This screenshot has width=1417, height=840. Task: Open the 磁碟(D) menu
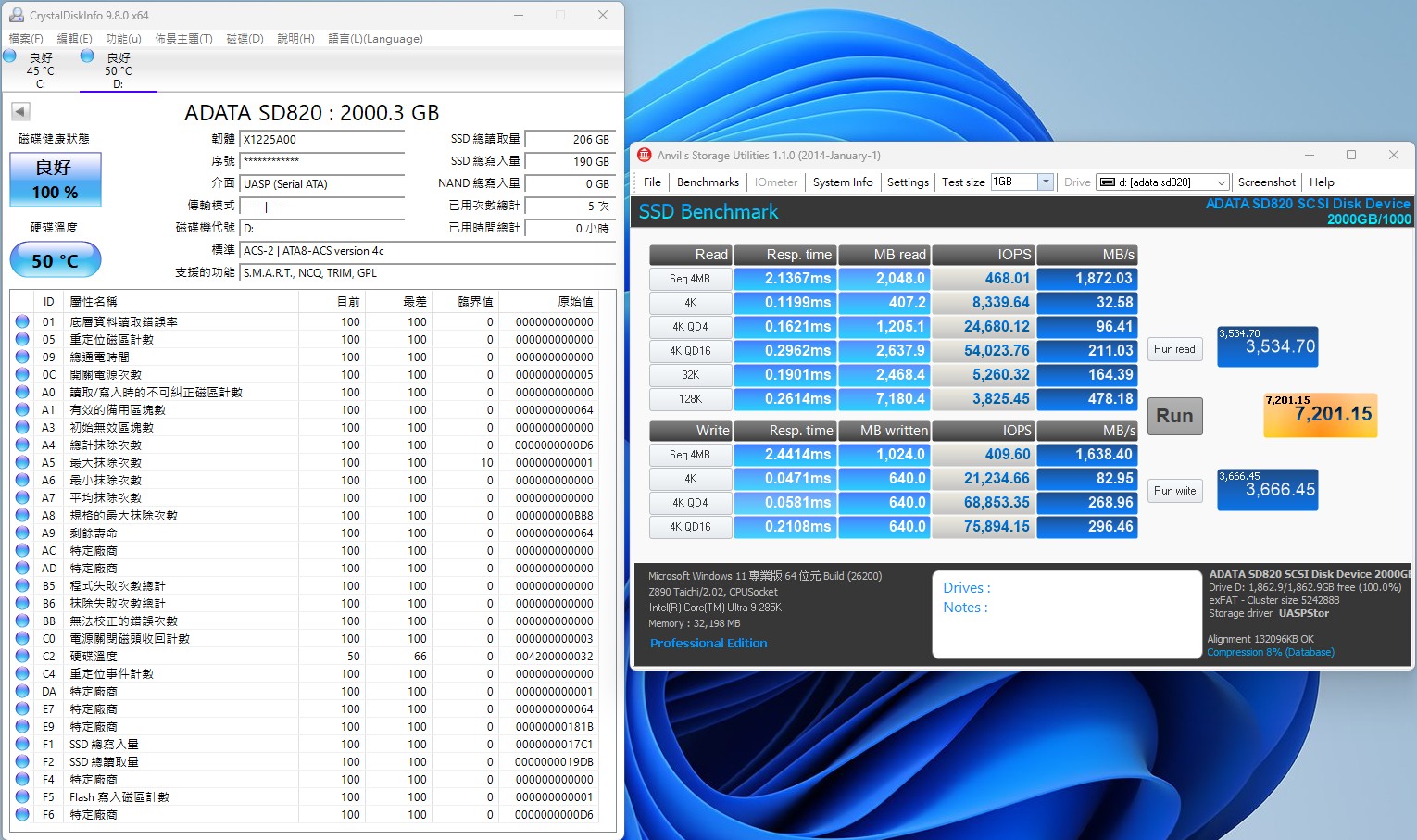pyautogui.click(x=245, y=39)
